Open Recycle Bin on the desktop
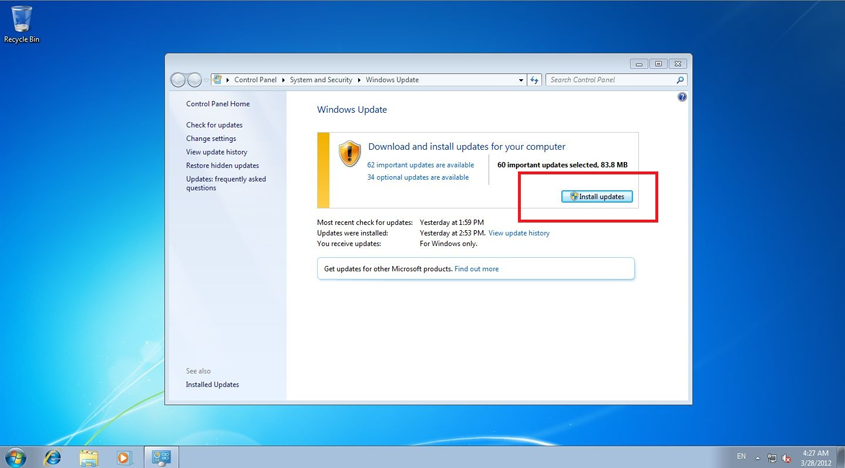 pyautogui.click(x=21, y=22)
